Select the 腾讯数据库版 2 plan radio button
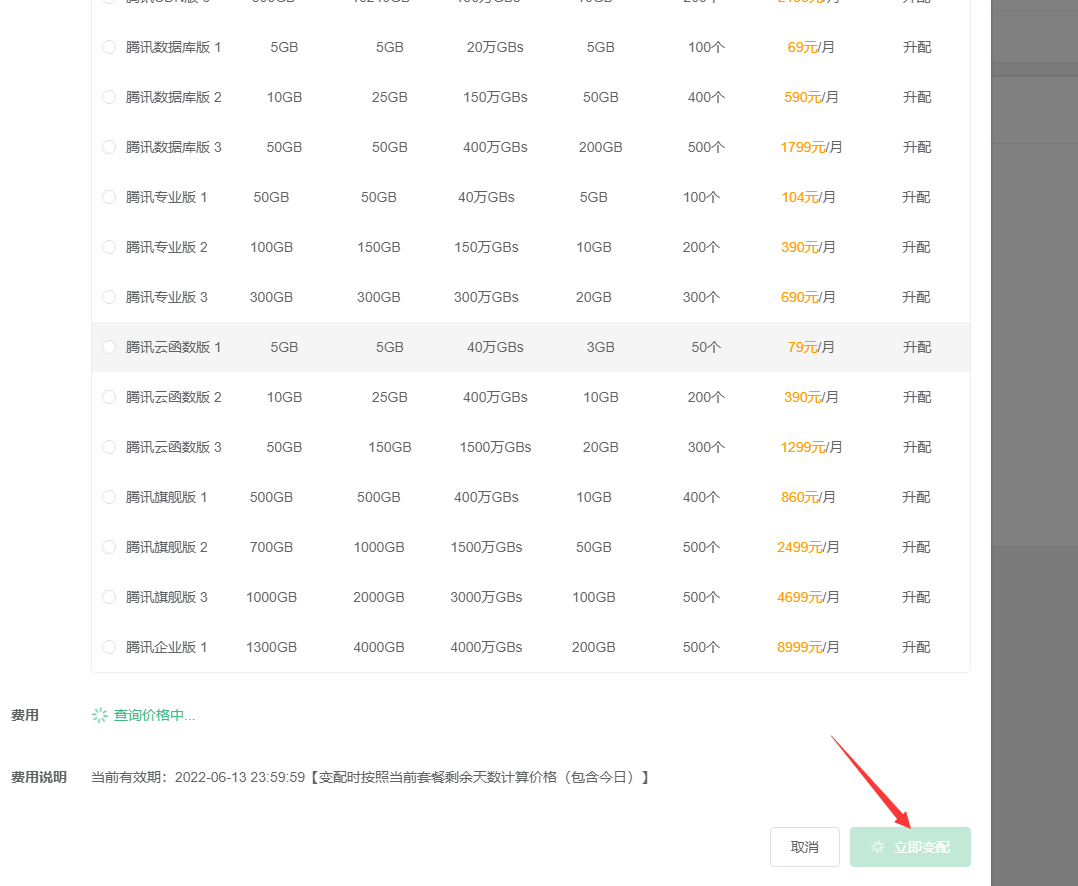The width and height of the screenshot is (1078, 886). click(109, 97)
